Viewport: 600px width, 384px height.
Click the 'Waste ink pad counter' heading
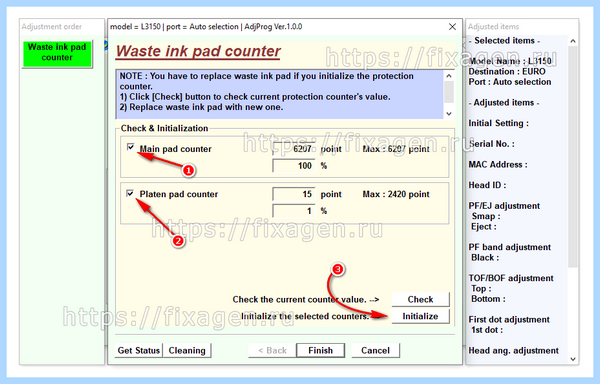point(198,51)
